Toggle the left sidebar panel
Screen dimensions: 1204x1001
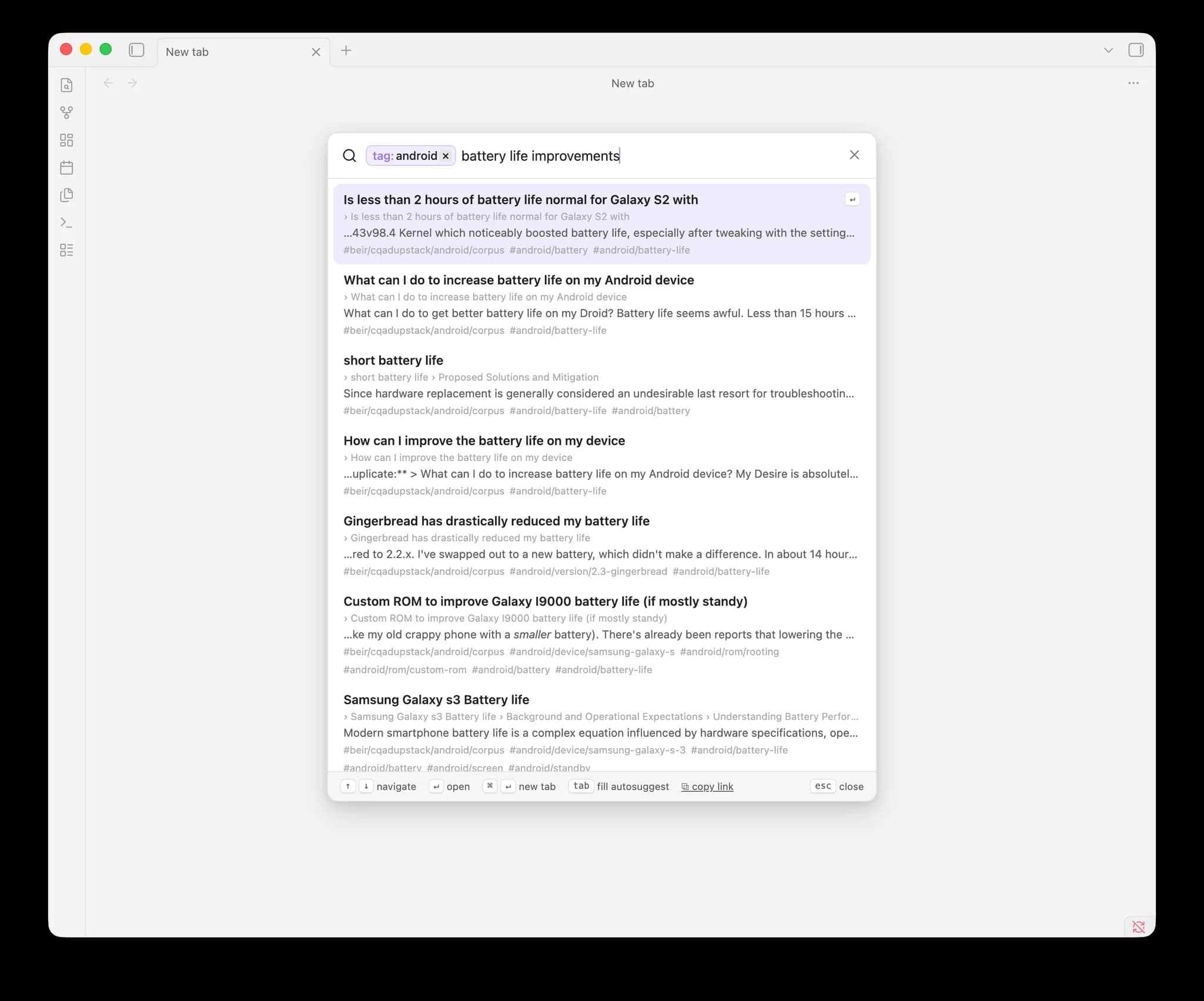pos(136,50)
